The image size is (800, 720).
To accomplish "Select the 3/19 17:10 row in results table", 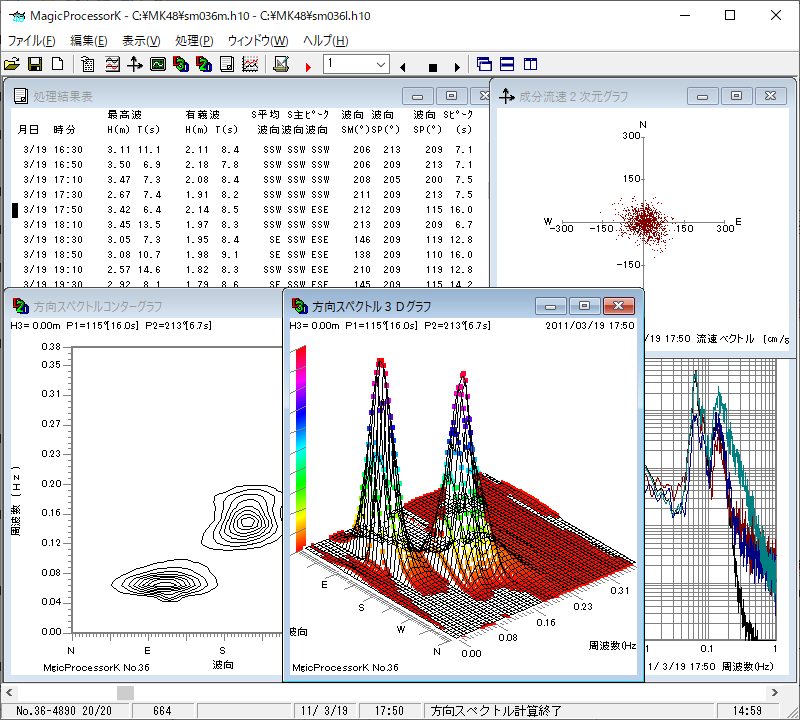I will click(x=247, y=180).
